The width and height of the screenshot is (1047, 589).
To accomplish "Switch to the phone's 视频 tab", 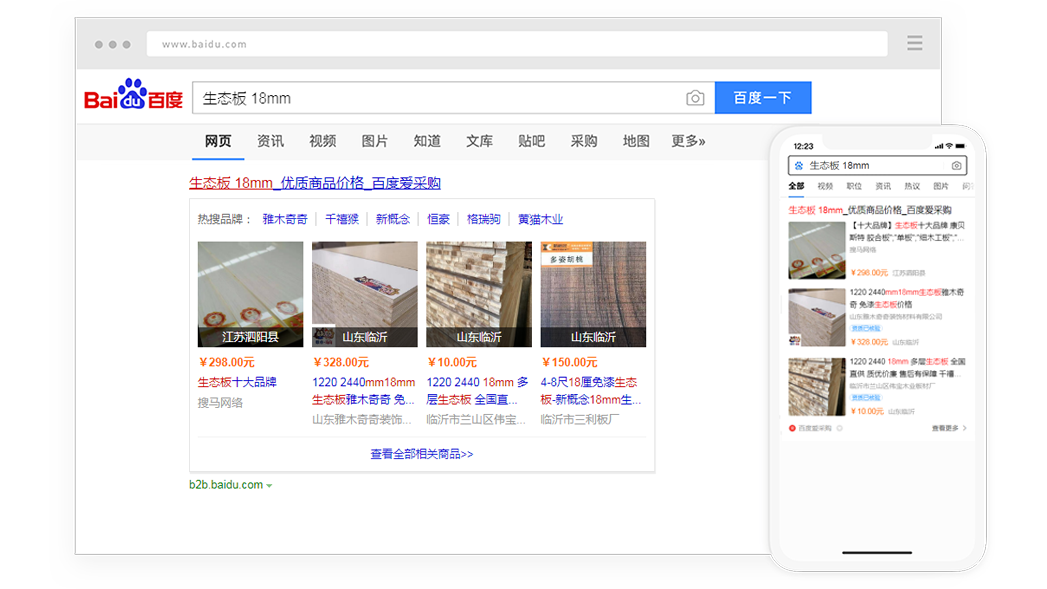I will [825, 186].
